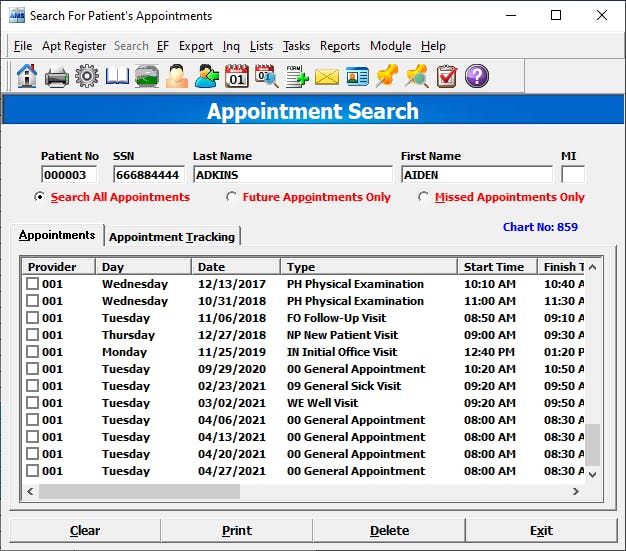
Task: Click the Exit button
Action: click(x=541, y=530)
